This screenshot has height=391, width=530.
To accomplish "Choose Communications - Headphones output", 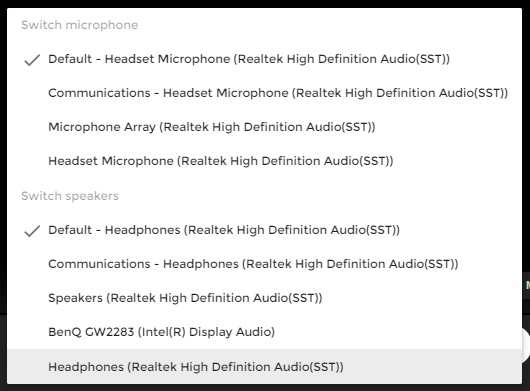I will tap(264, 264).
